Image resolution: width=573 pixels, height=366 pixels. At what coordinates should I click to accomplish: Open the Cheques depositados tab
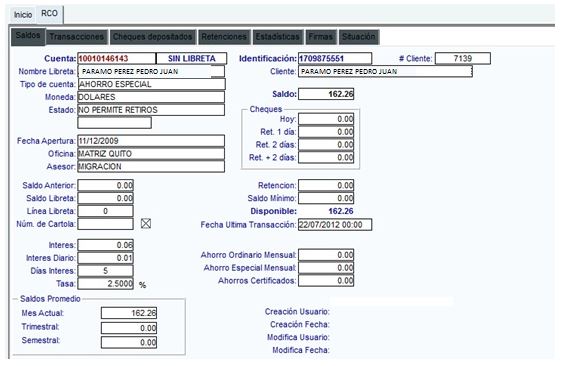pos(153,37)
